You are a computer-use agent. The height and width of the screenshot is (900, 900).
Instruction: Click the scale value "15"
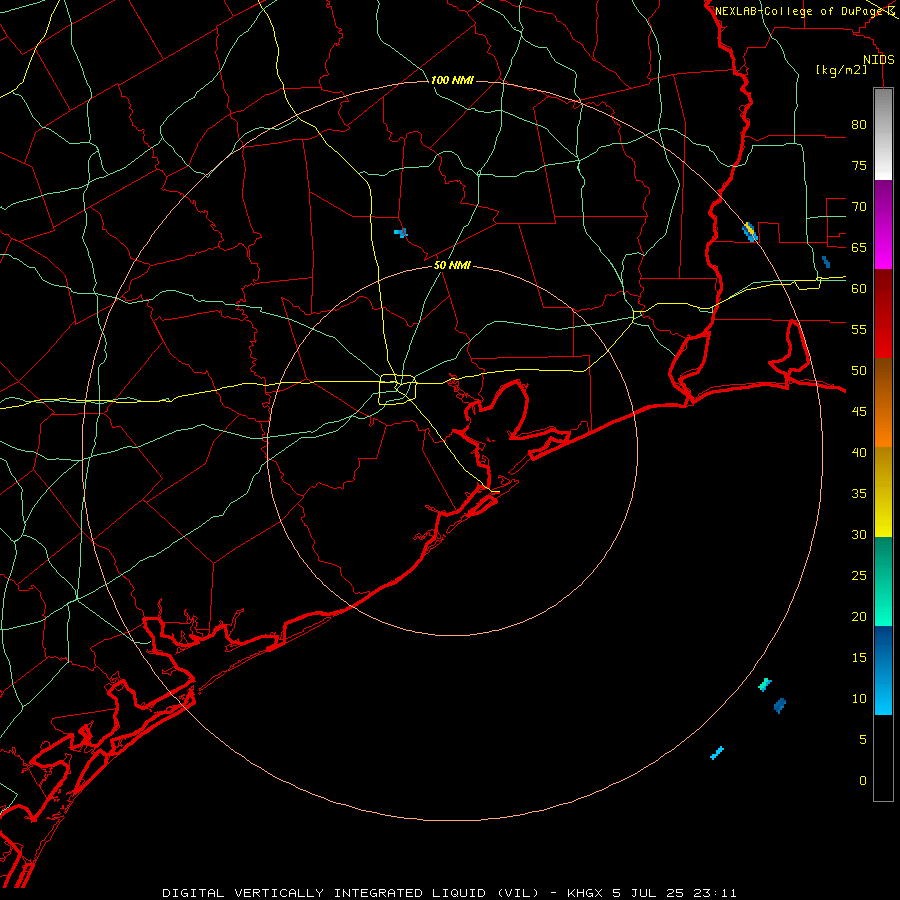tap(859, 657)
